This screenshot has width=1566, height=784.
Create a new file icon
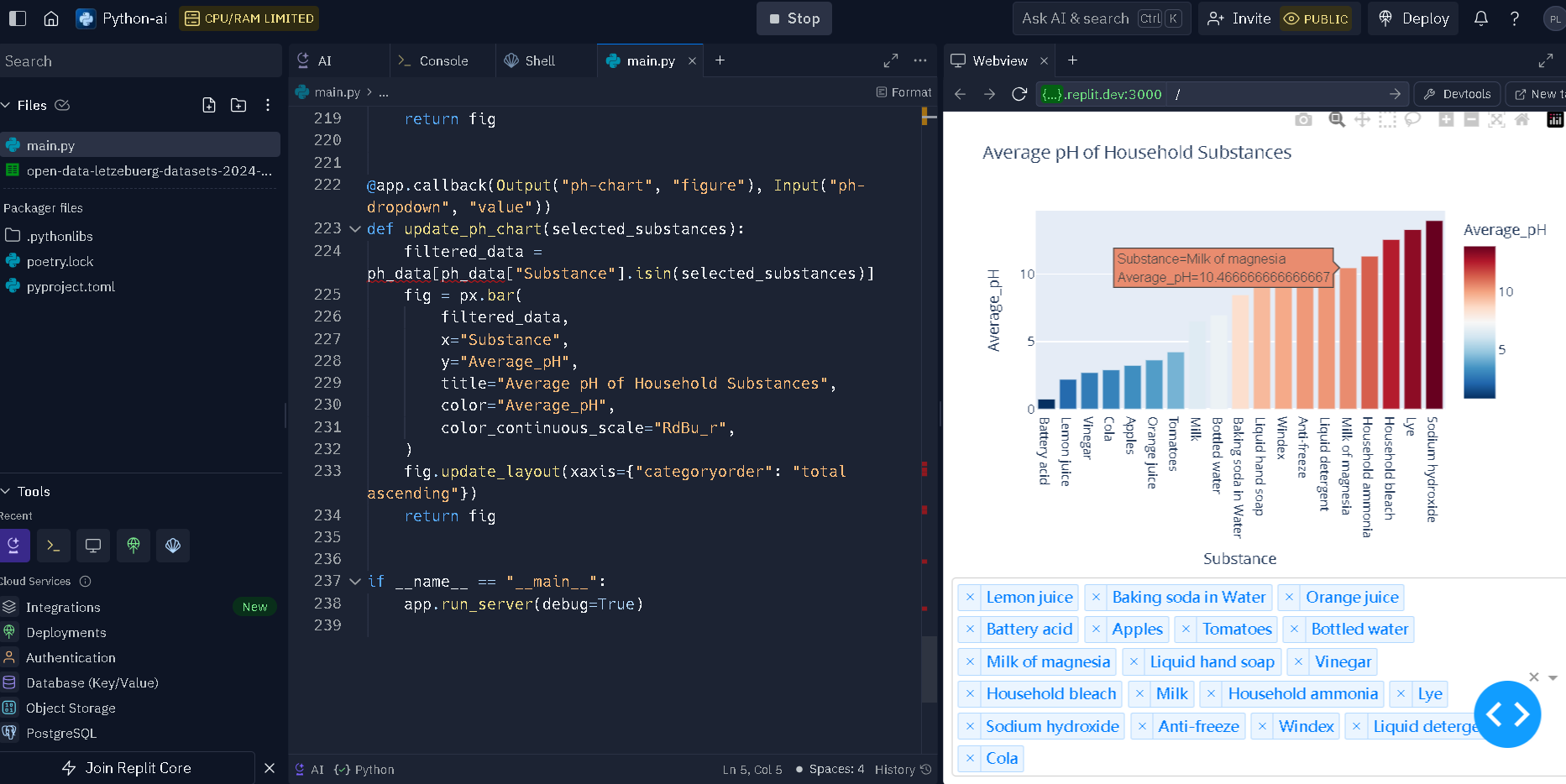click(209, 105)
